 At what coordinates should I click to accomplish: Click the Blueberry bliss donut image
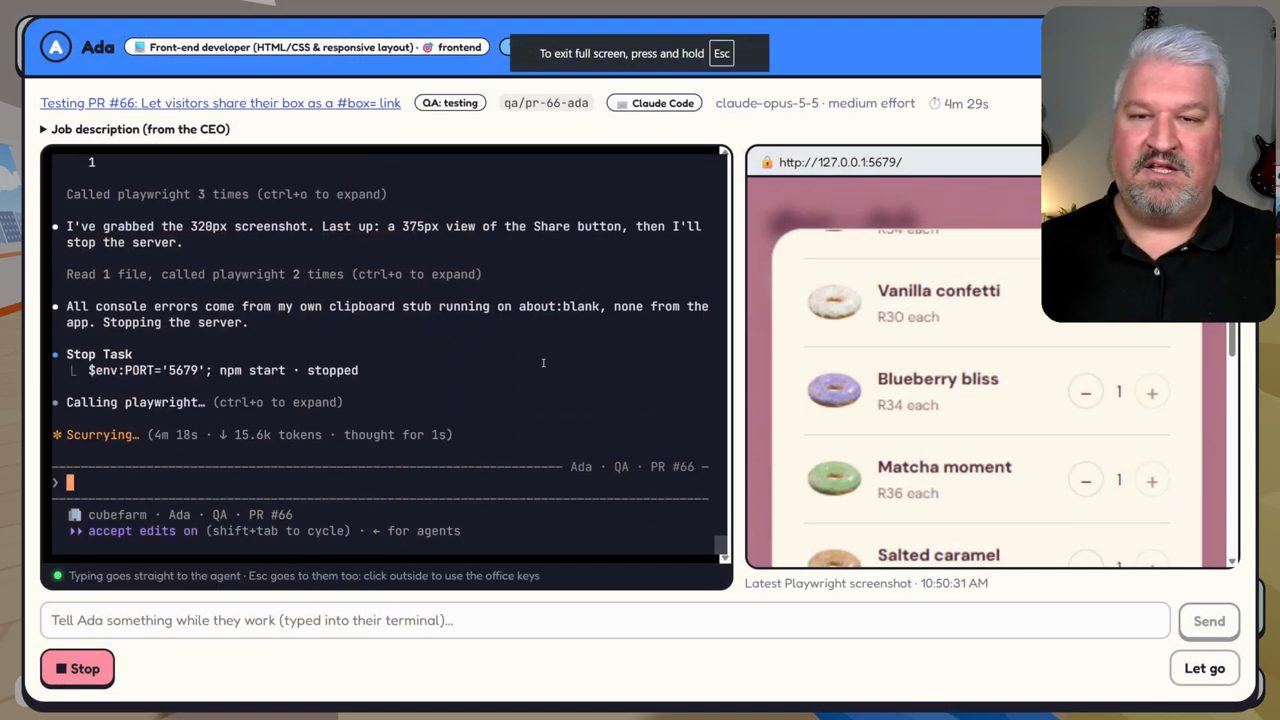coord(834,390)
